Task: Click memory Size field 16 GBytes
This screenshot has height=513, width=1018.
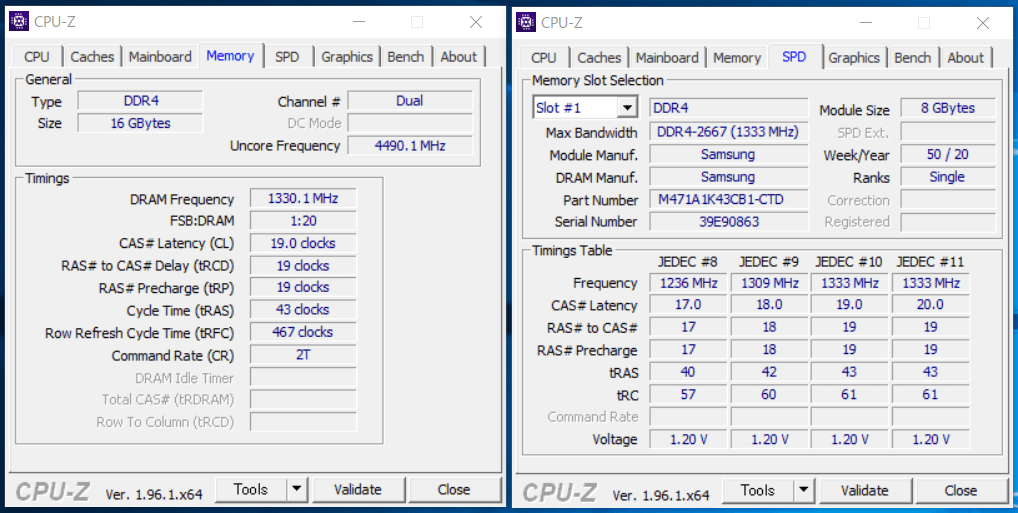Action: tap(140, 123)
